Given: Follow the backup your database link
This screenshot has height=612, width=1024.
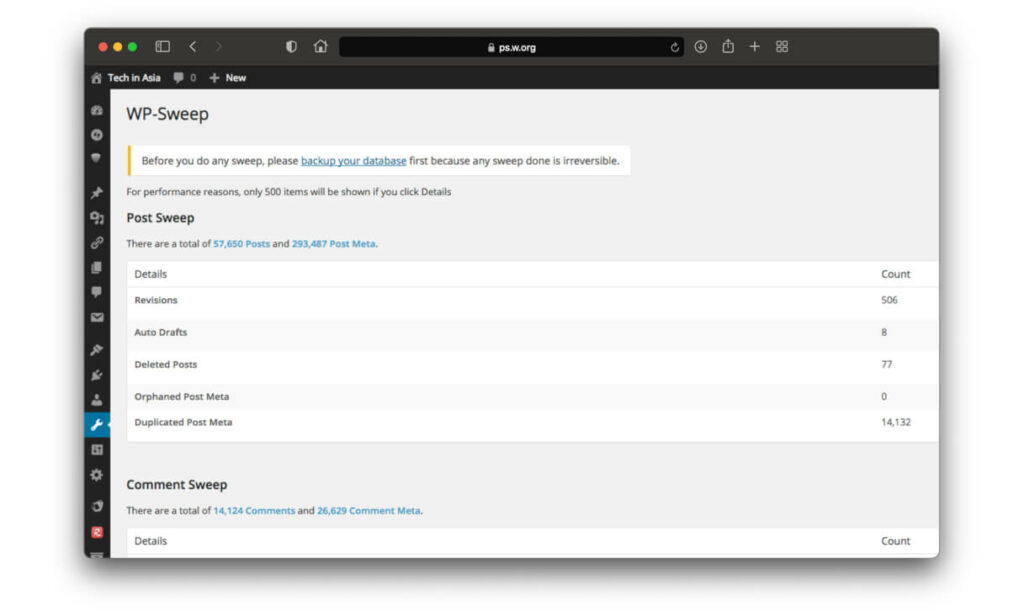Looking at the screenshot, I should 353,161.
